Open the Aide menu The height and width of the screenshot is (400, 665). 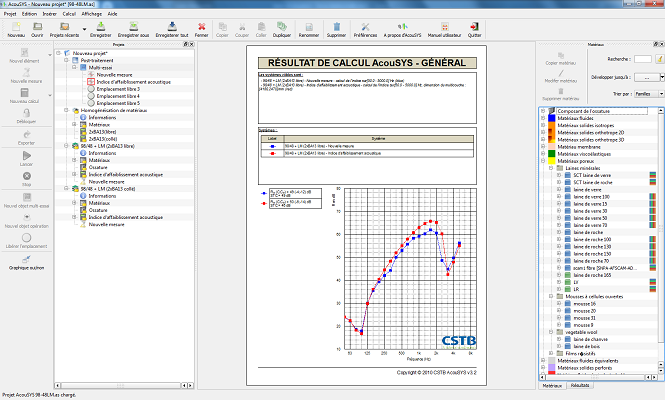click(x=112, y=14)
